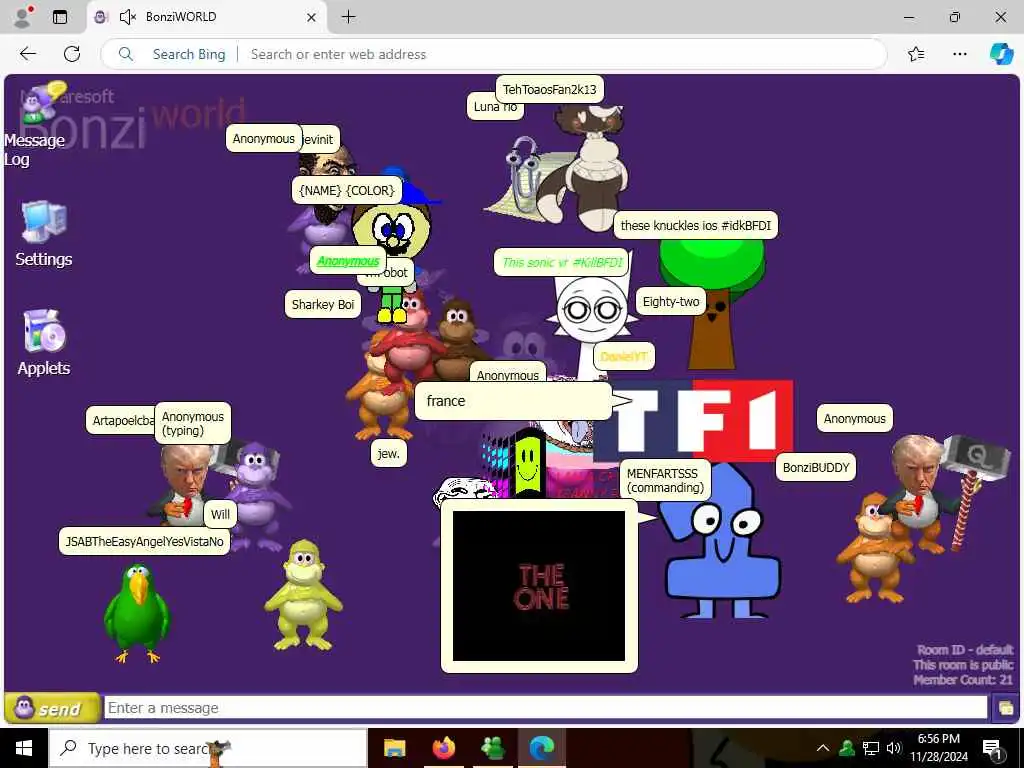Click the Clippy paperclip character
This screenshot has height=768, width=1024.
524,175
